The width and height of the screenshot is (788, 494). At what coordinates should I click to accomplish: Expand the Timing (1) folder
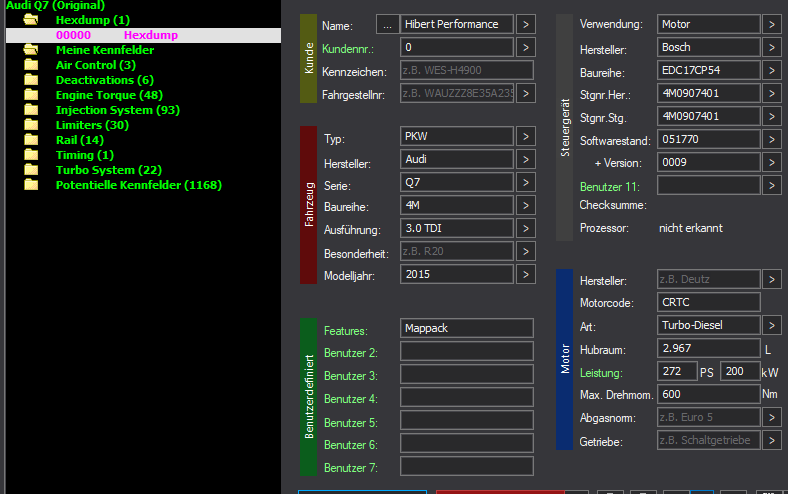click(x=84, y=155)
